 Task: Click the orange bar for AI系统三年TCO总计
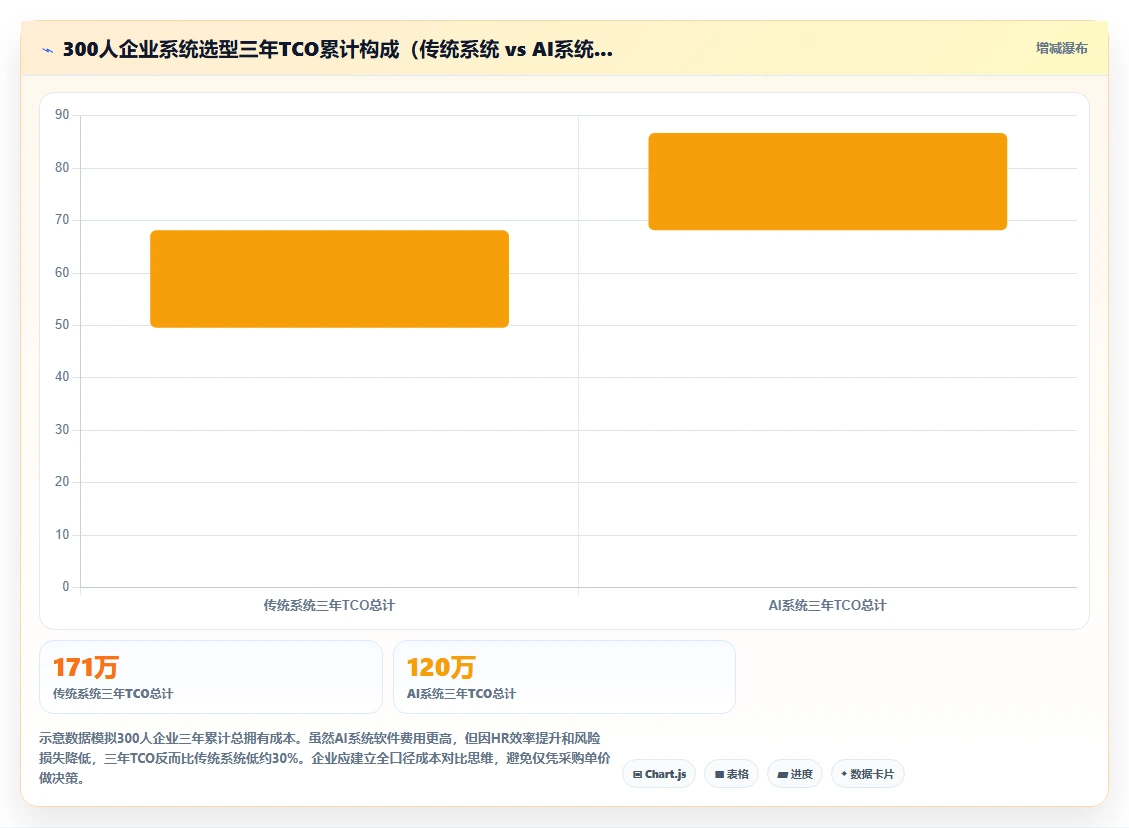pos(827,181)
